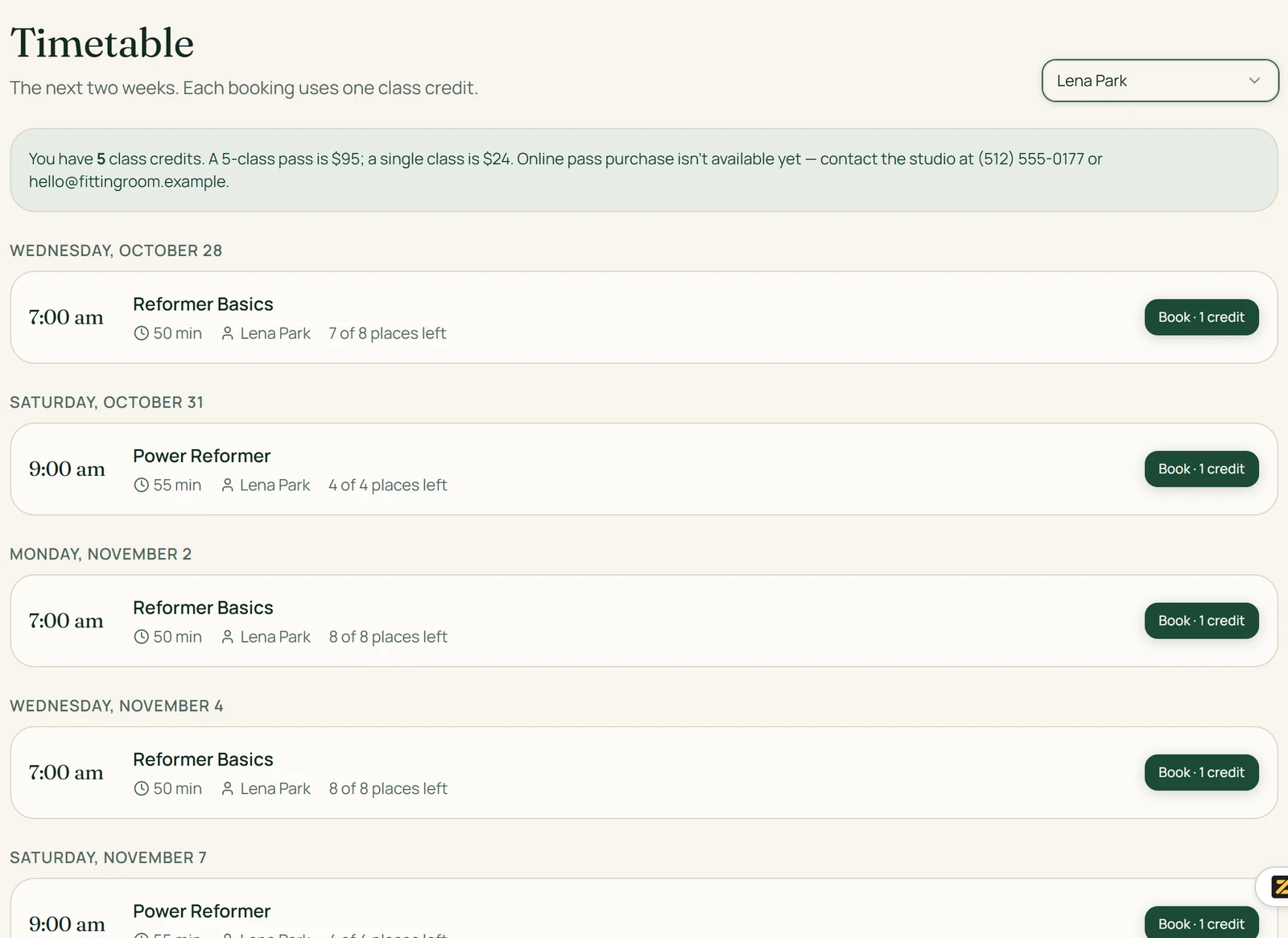Click the clock icon for November 2 class
1288x938 pixels.
(141, 637)
